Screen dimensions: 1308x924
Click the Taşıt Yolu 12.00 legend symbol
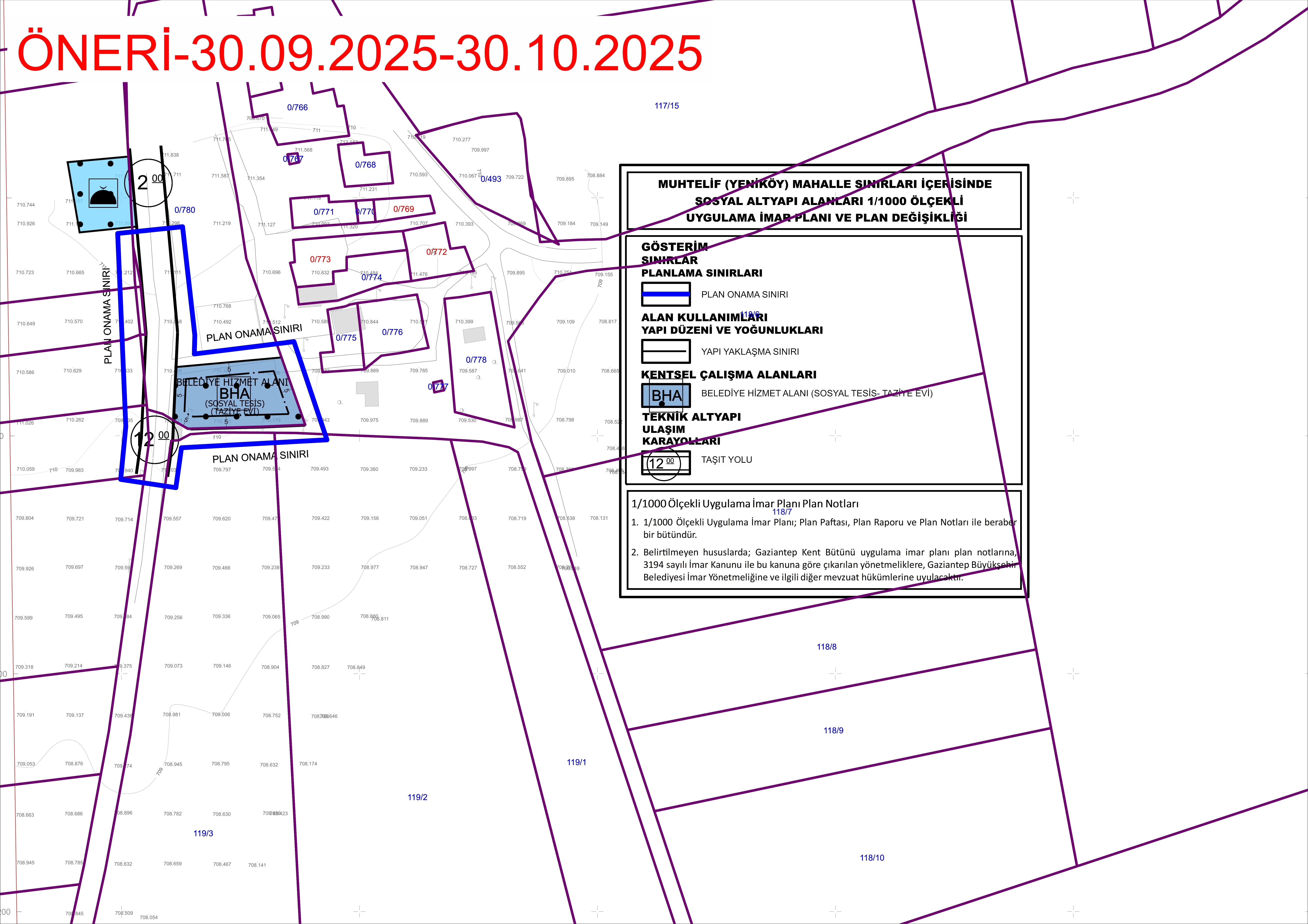coord(666,463)
